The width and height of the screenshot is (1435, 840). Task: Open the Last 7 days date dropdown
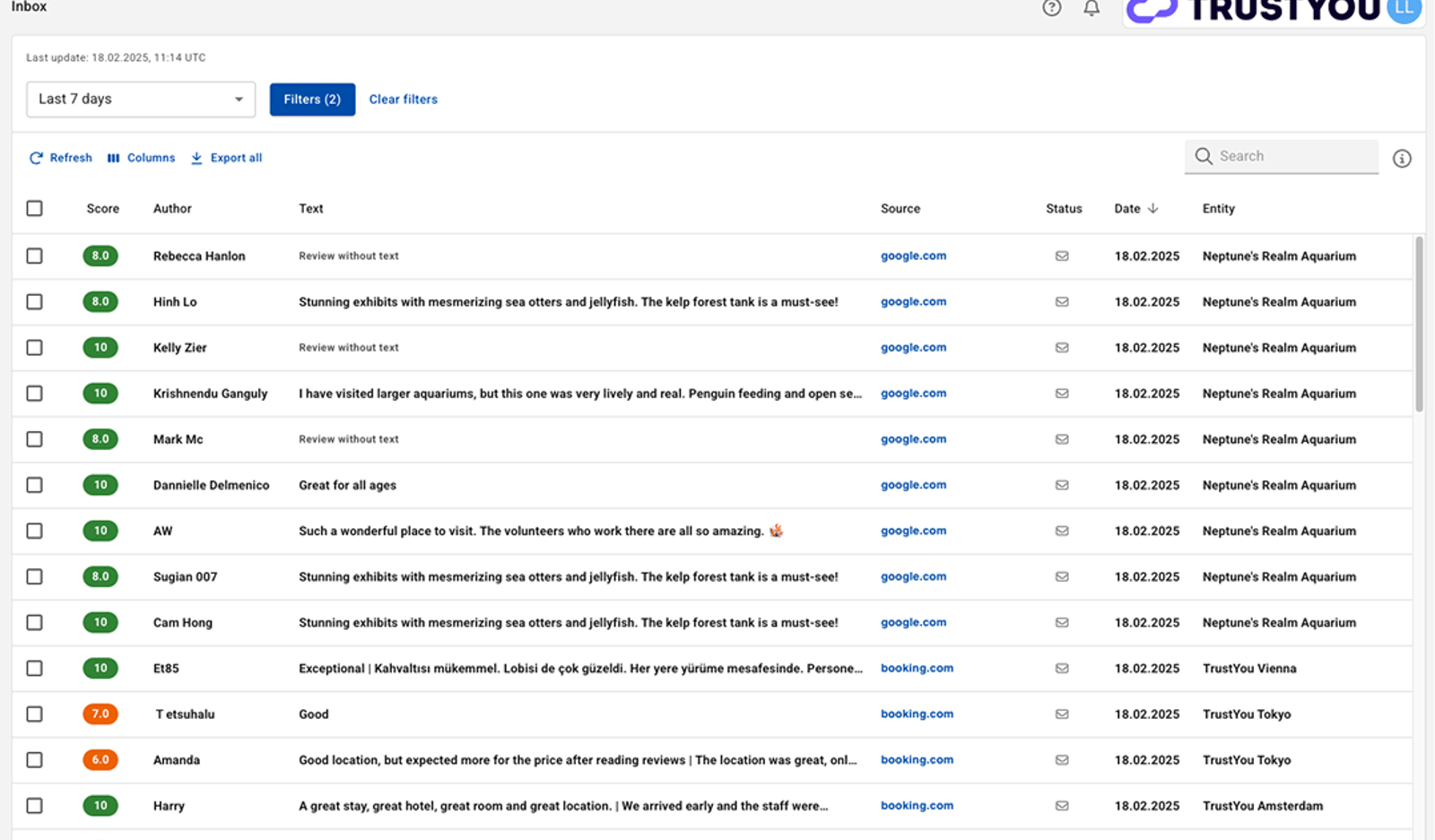click(141, 99)
